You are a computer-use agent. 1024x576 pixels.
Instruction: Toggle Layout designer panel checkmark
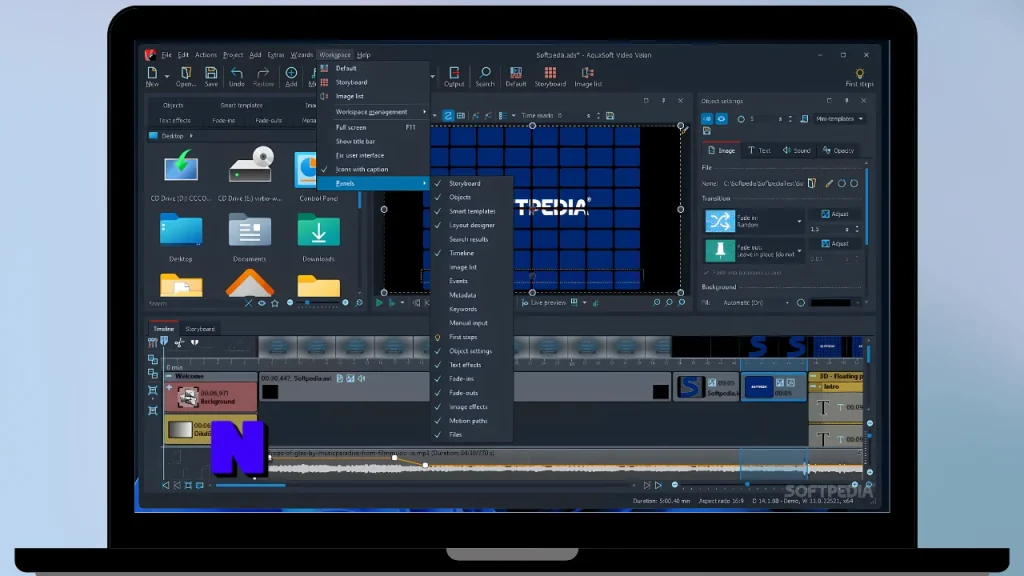click(x=438, y=225)
